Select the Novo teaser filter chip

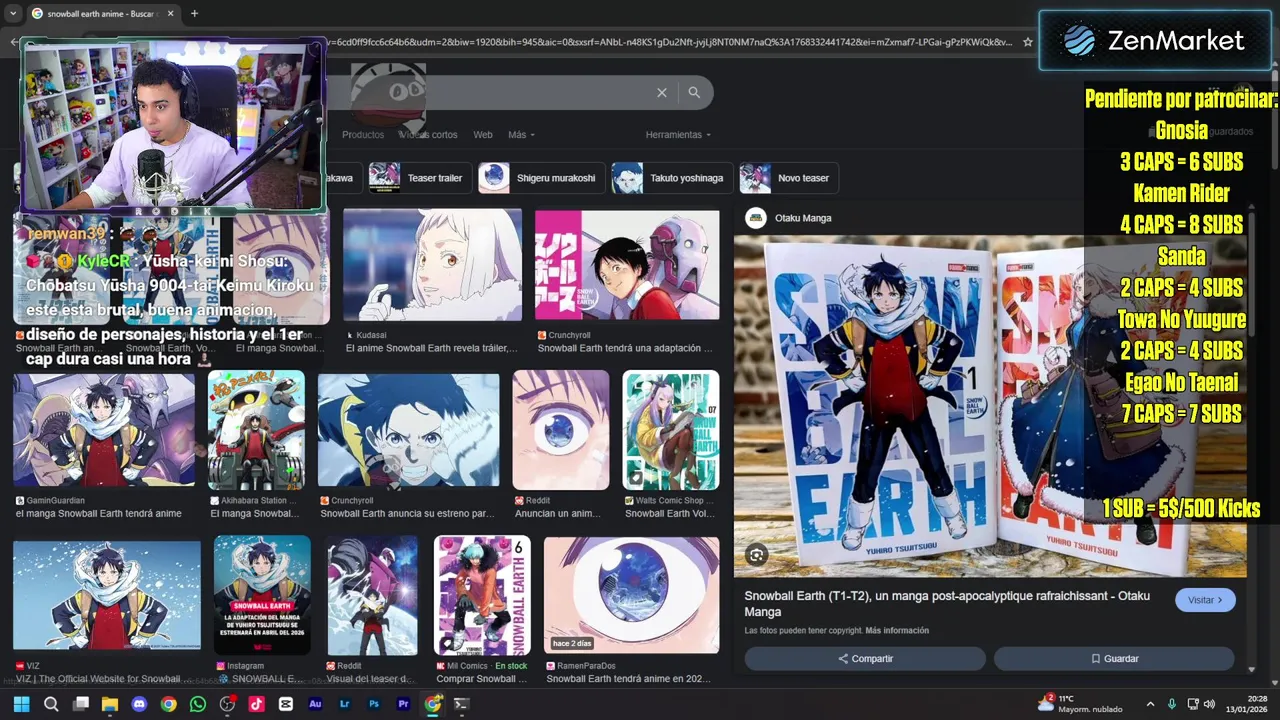[x=789, y=178]
